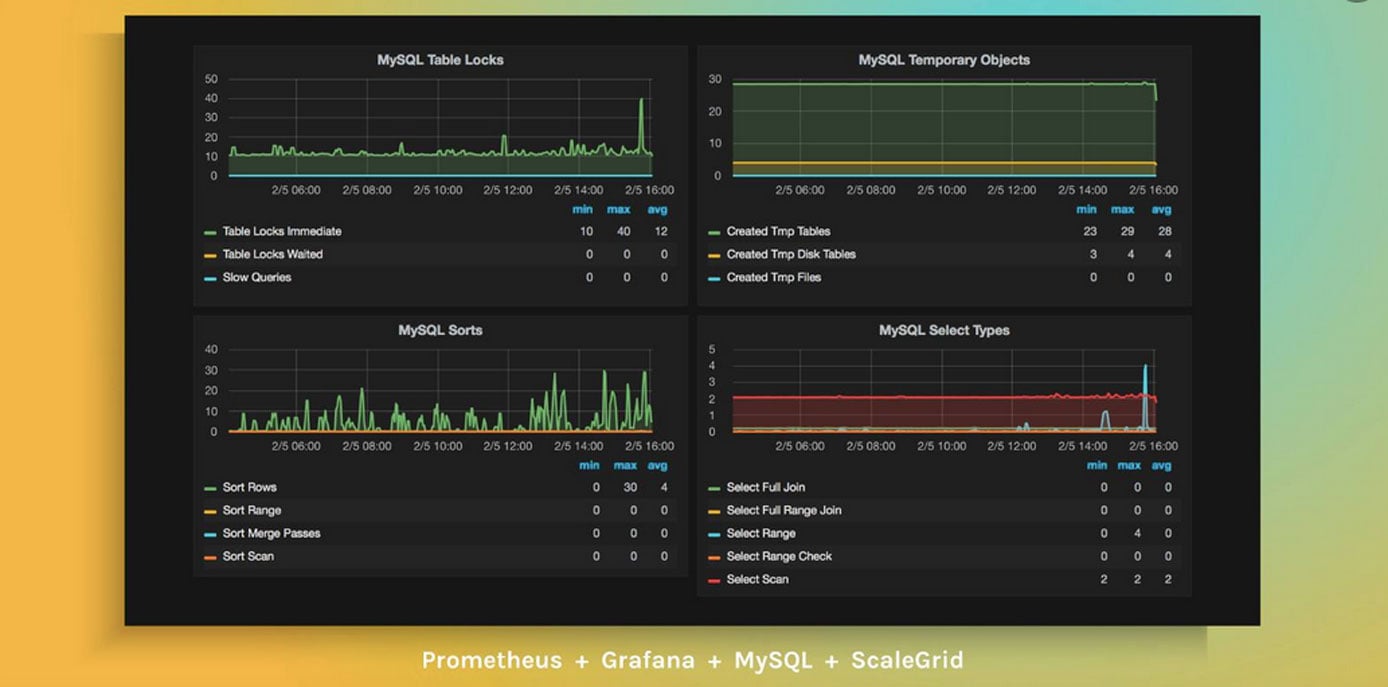
Task: Click the blue Created Tmp Files legend icon
Action: point(712,277)
